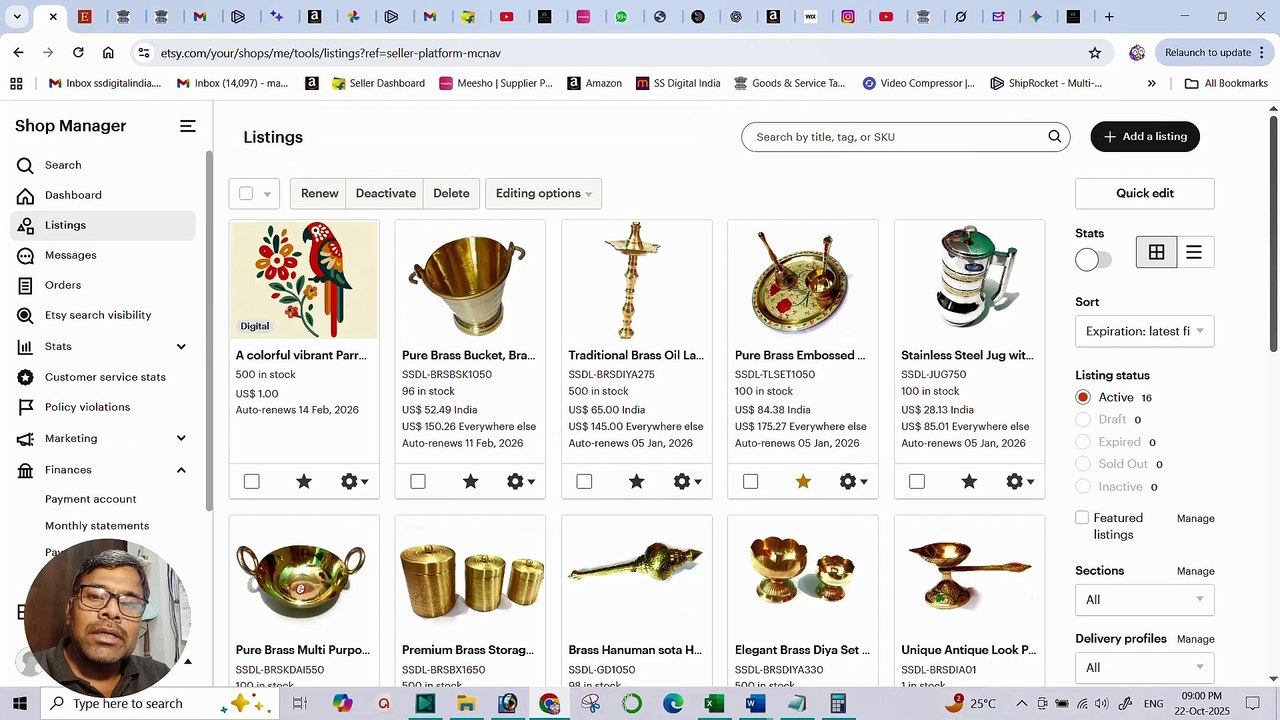The image size is (1280, 720).
Task: Open Payment account link
Action: (91, 499)
